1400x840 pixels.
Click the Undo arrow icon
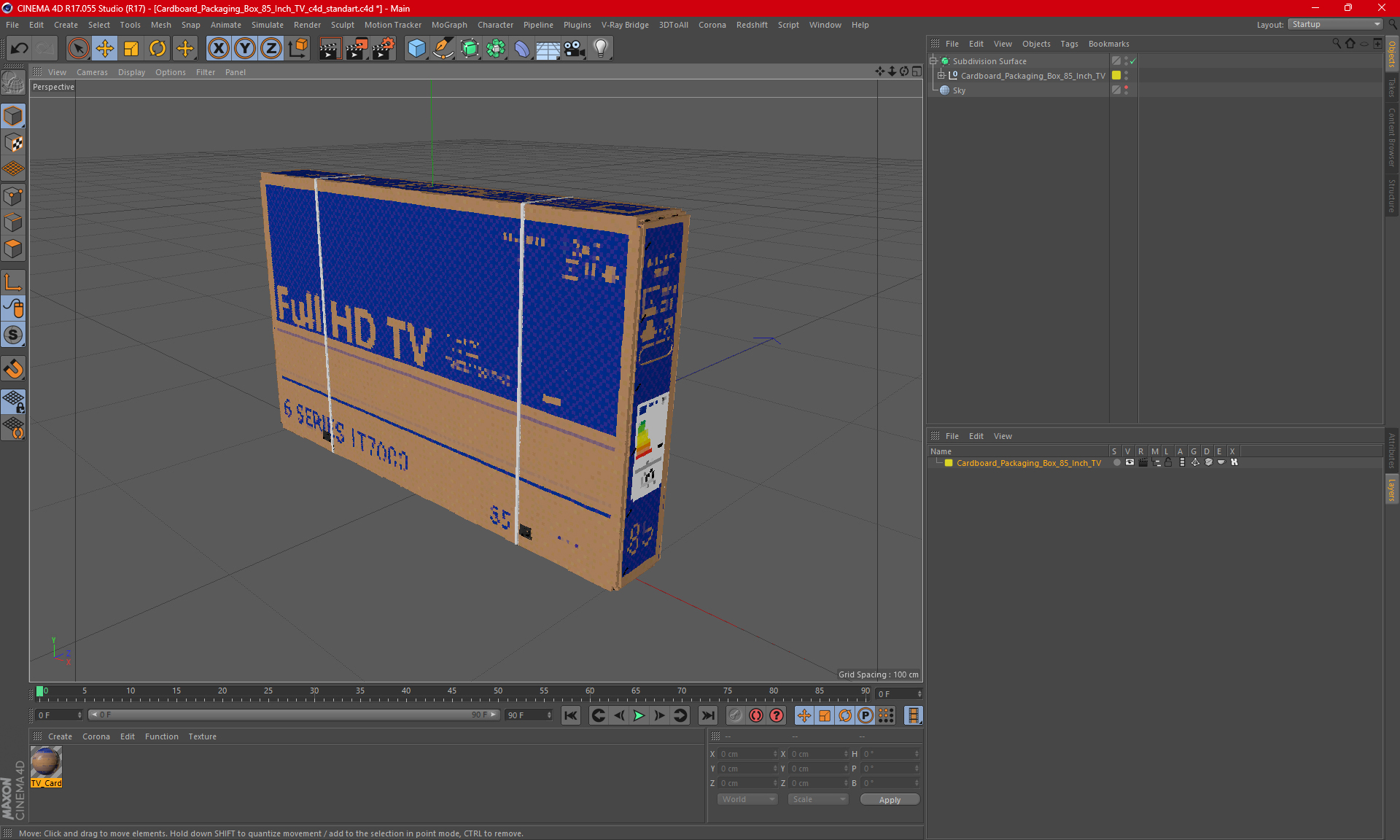pos(19,49)
